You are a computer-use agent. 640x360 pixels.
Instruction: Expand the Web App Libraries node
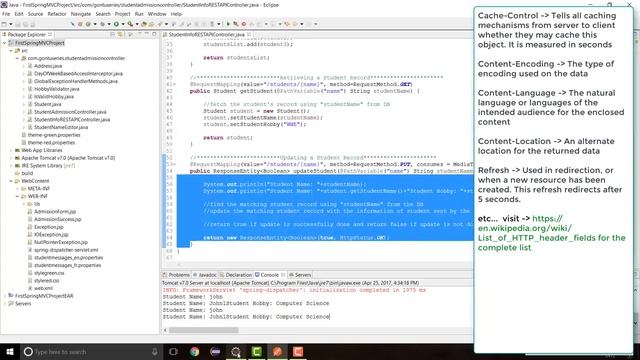tap(11, 150)
